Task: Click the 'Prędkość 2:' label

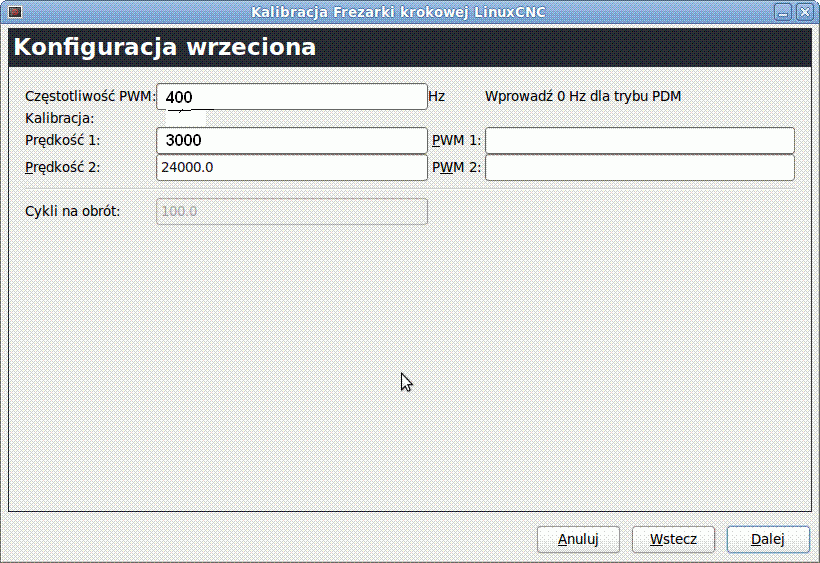Action: (62, 167)
